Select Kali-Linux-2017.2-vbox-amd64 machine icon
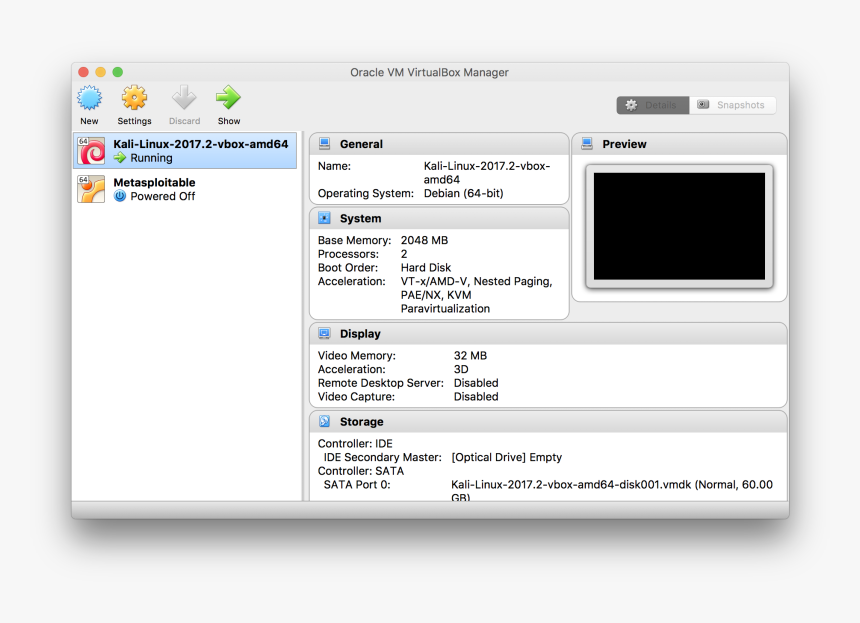 (x=91, y=151)
